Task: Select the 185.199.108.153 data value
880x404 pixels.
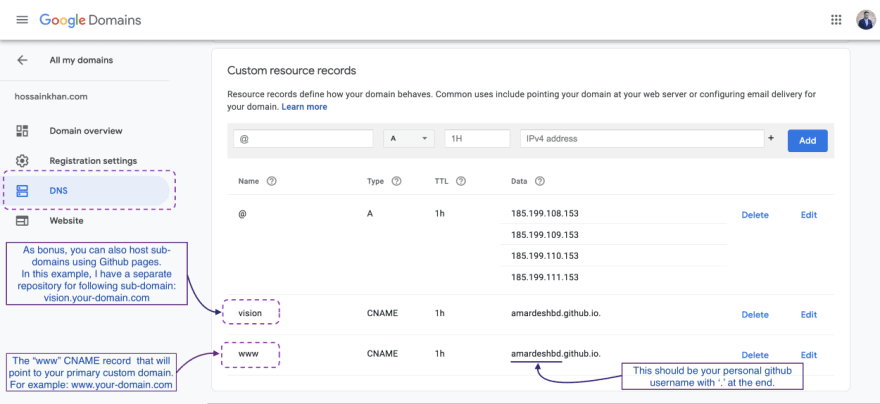Action: coord(544,214)
